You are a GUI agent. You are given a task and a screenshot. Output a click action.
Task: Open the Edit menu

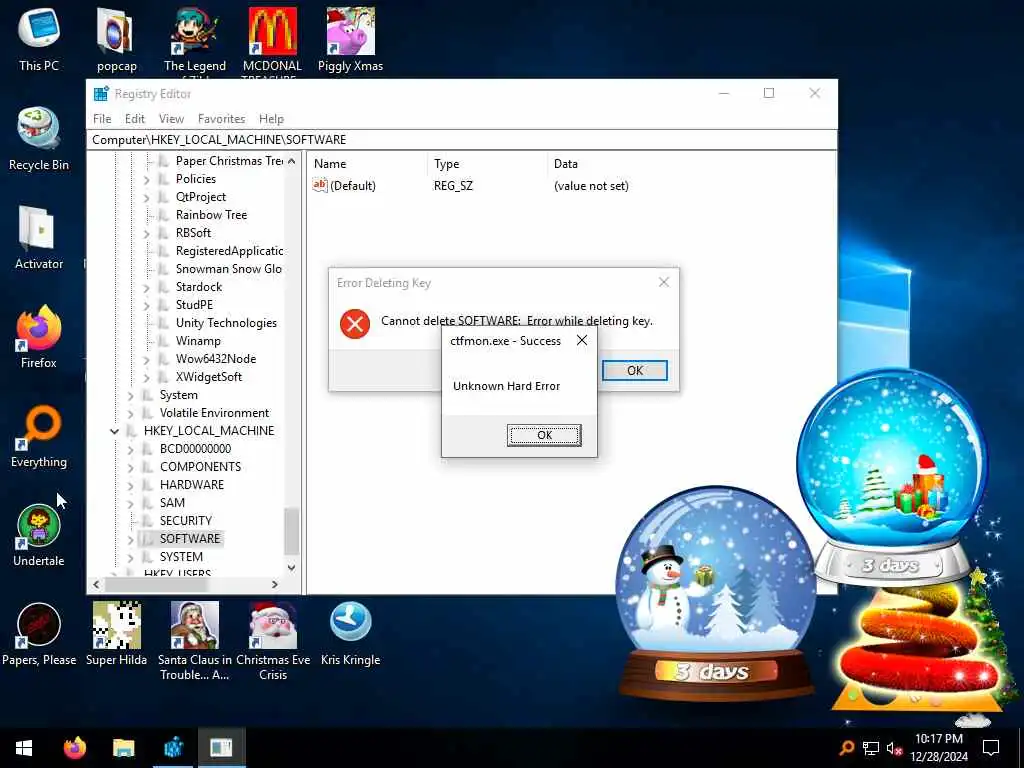(135, 119)
